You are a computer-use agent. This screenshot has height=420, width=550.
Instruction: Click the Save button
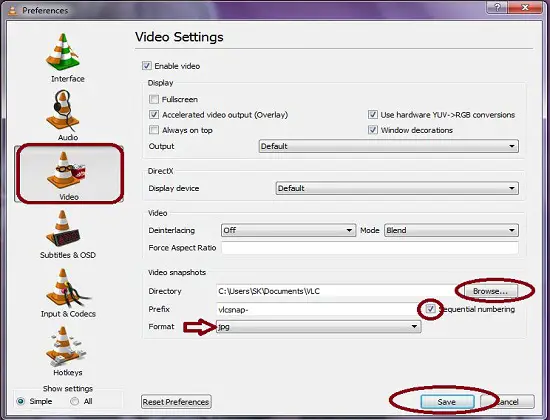coord(447,402)
